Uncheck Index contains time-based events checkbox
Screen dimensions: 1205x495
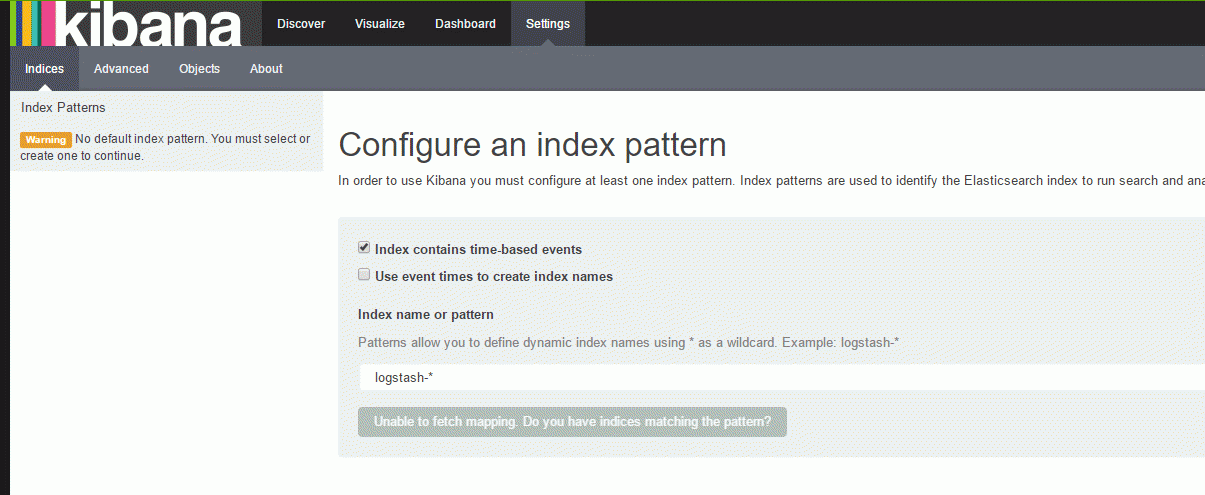click(364, 248)
